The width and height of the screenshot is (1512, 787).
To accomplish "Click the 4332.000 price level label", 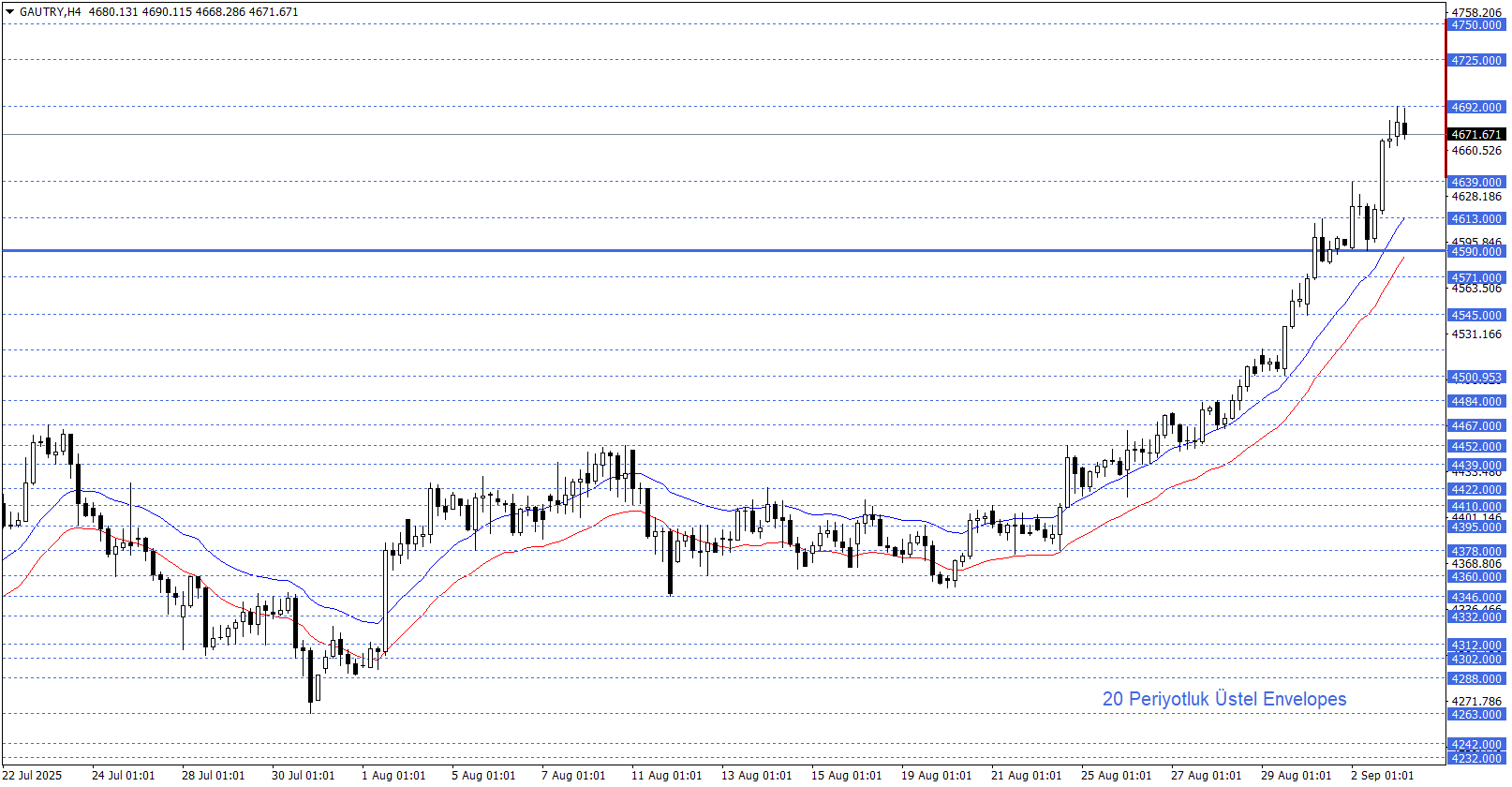I will point(1476,617).
